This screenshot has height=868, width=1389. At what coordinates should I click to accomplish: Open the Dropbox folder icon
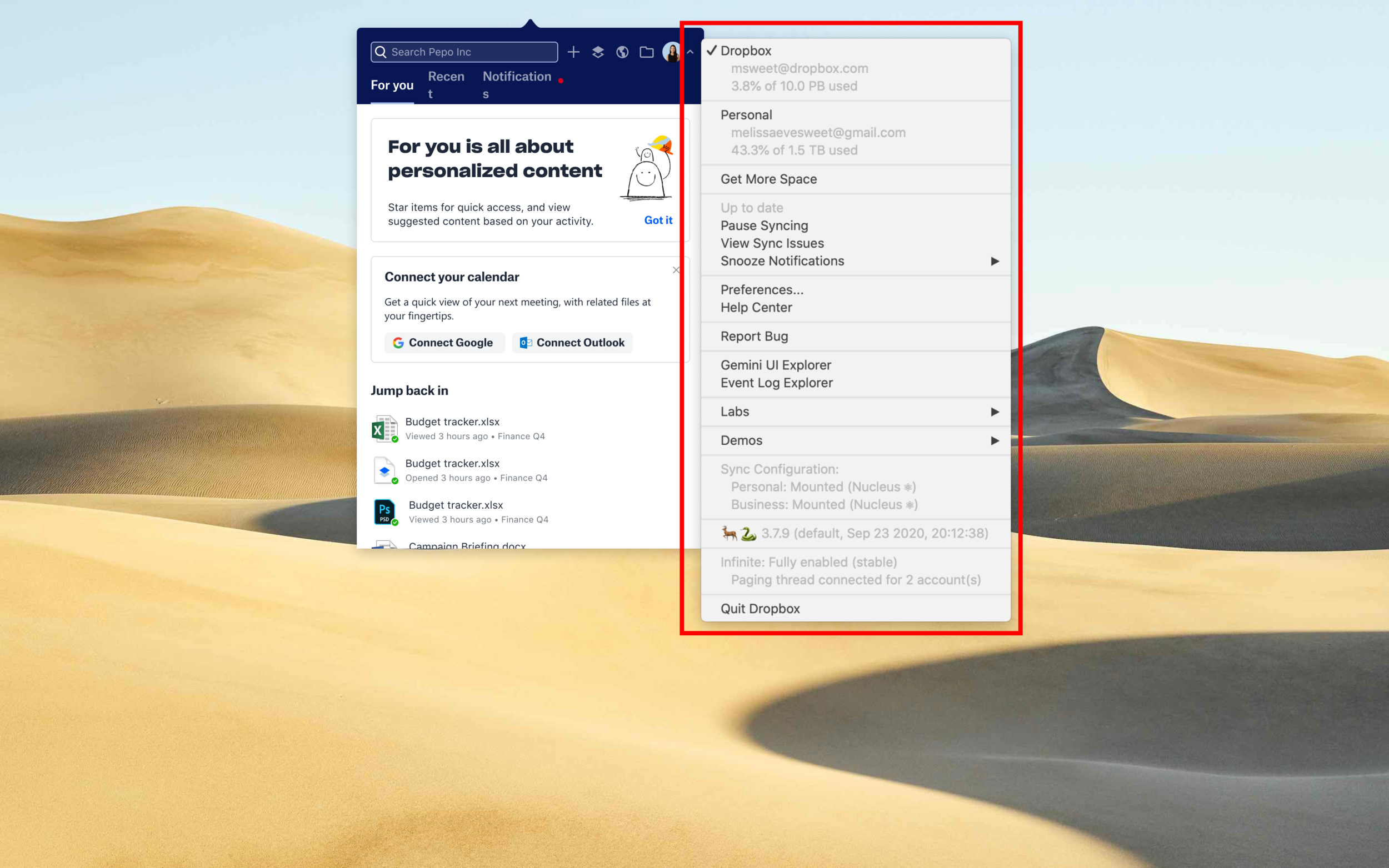[647, 52]
